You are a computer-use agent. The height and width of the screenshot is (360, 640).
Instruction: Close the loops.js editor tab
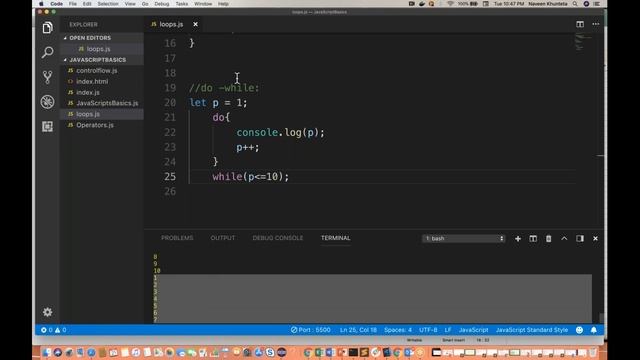(x=196, y=24)
